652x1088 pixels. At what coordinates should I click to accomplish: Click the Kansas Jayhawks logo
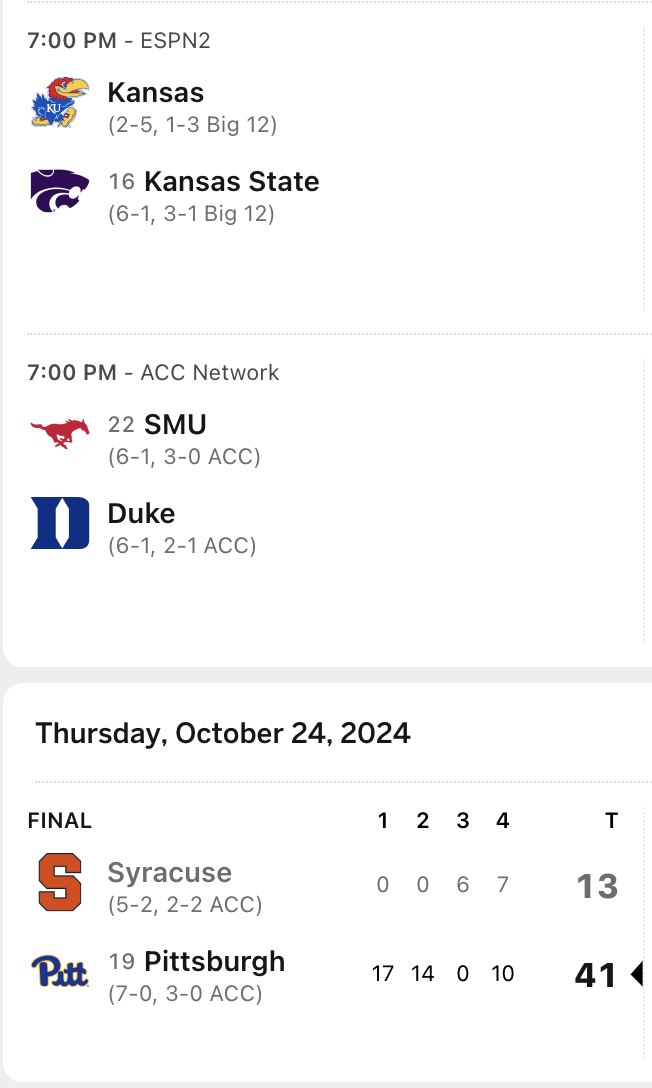(x=60, y=102)
